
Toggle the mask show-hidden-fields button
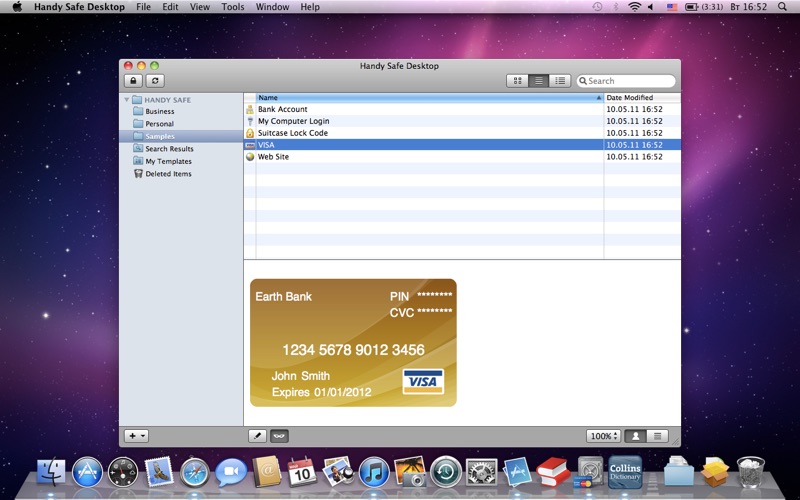[279, 436]
